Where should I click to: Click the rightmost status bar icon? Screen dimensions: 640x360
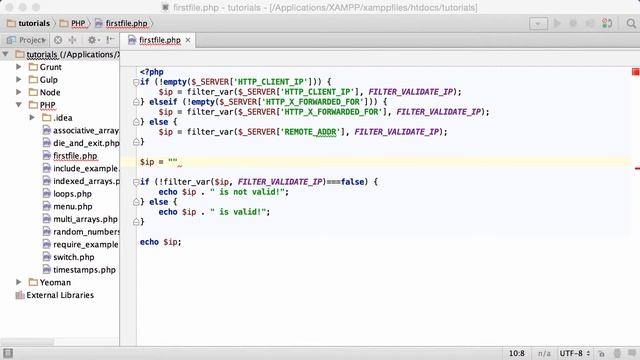632,353
